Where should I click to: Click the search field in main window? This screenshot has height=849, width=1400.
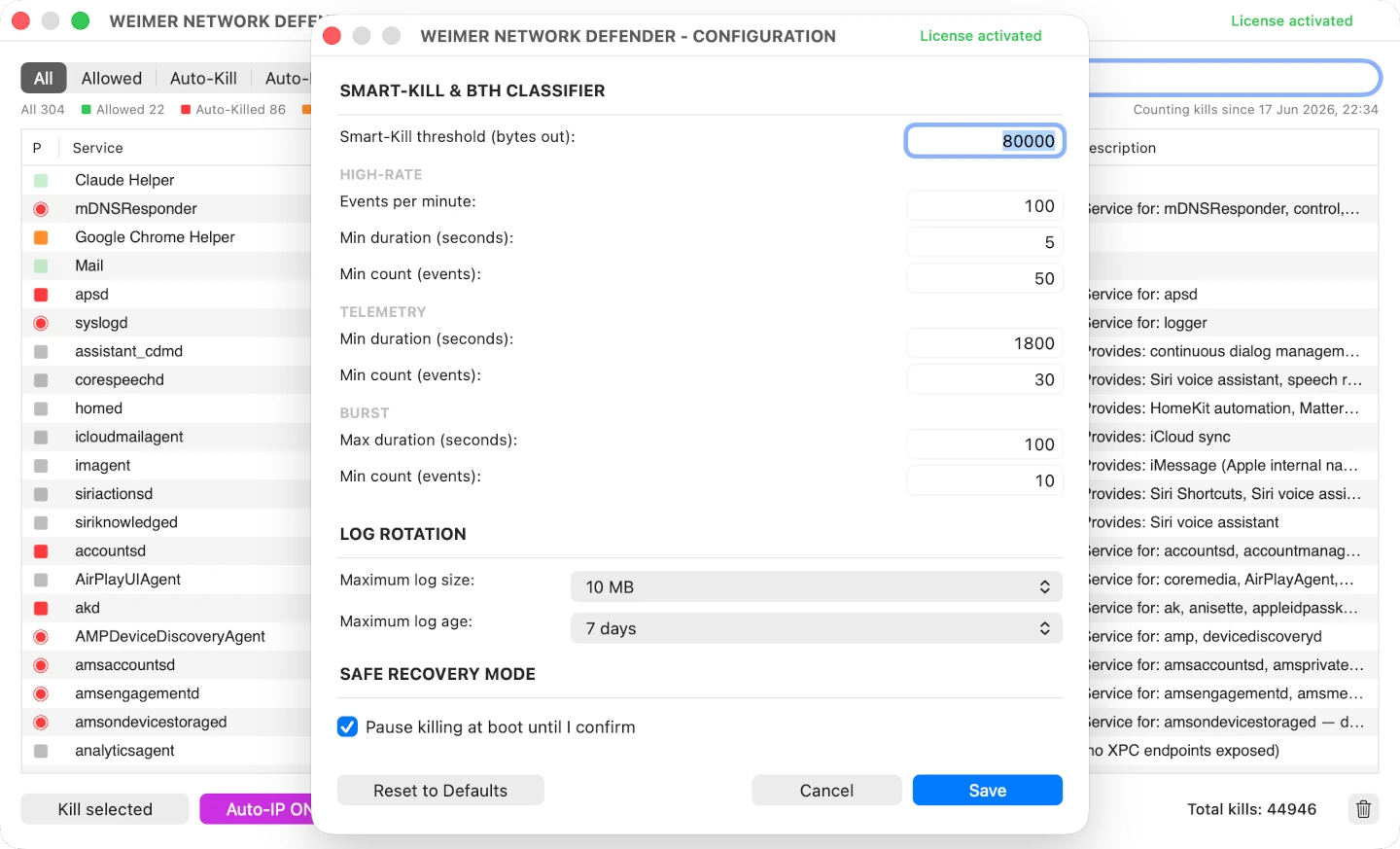[1235, 78]
